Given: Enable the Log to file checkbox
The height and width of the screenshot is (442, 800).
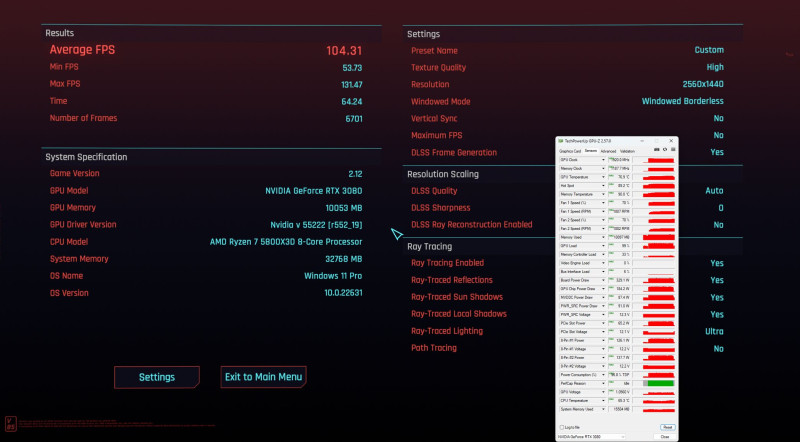Looking at the screenshot, I should (562, 427).
